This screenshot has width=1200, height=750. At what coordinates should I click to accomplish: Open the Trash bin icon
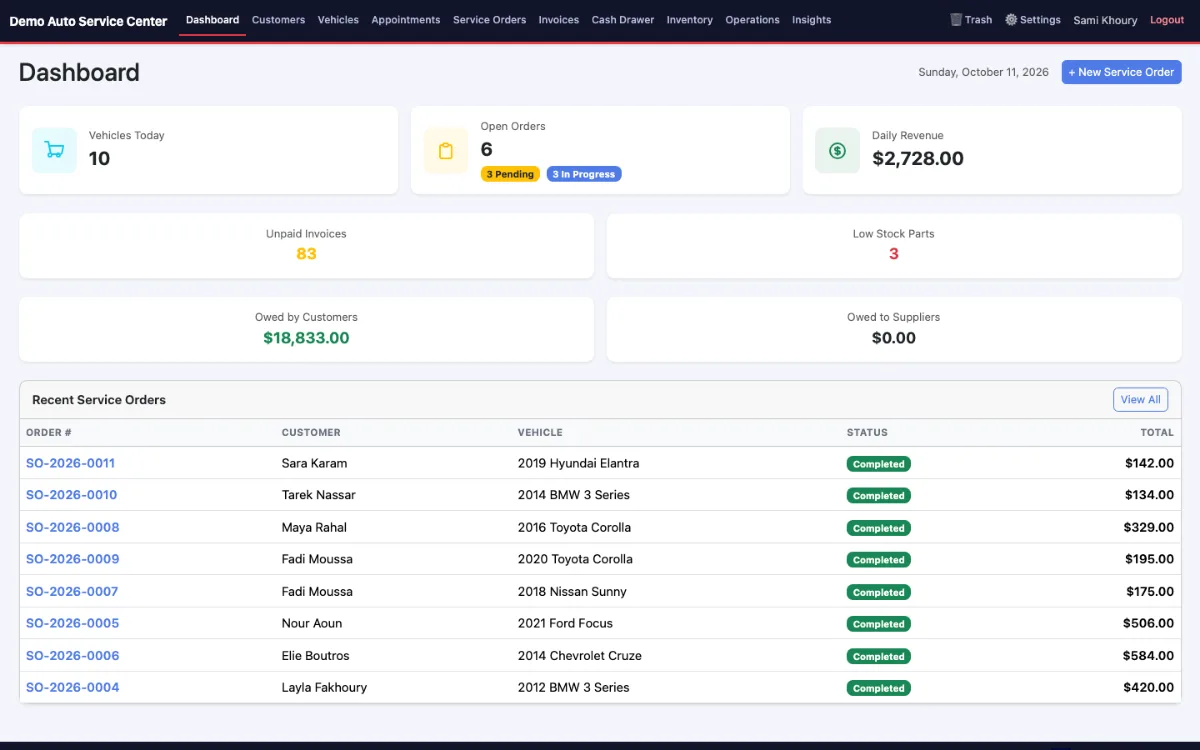pos(956,20)
